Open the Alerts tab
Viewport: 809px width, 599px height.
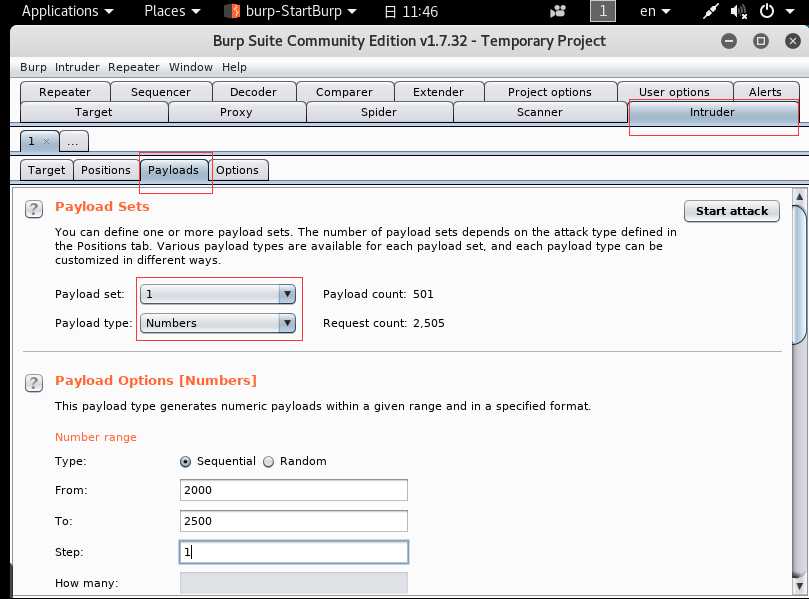[766, 92]
